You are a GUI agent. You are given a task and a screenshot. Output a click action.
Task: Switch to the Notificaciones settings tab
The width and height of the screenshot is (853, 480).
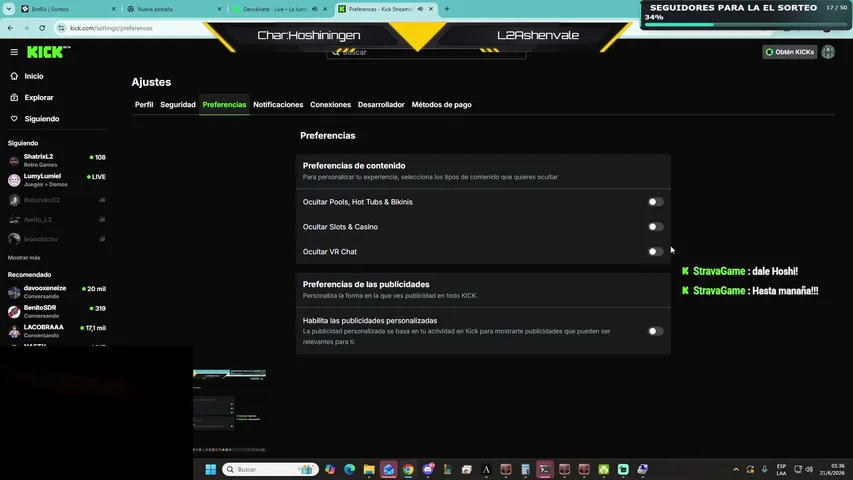(278, 104)
